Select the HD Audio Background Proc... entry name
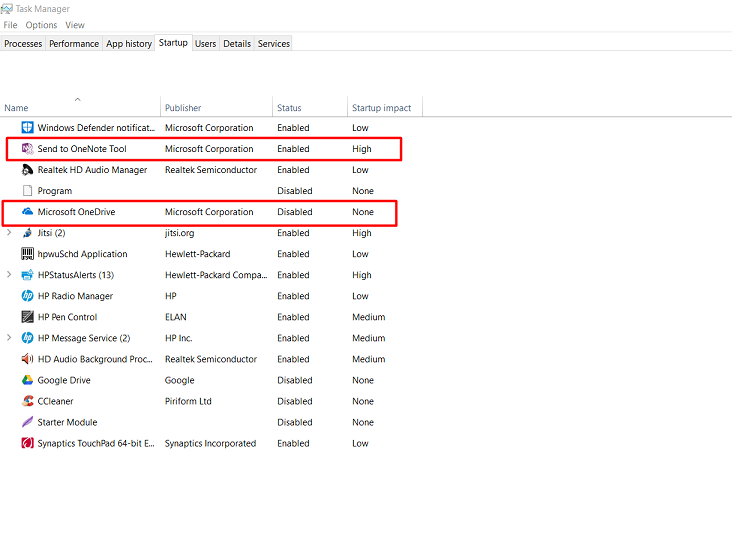 click(95, 359)
